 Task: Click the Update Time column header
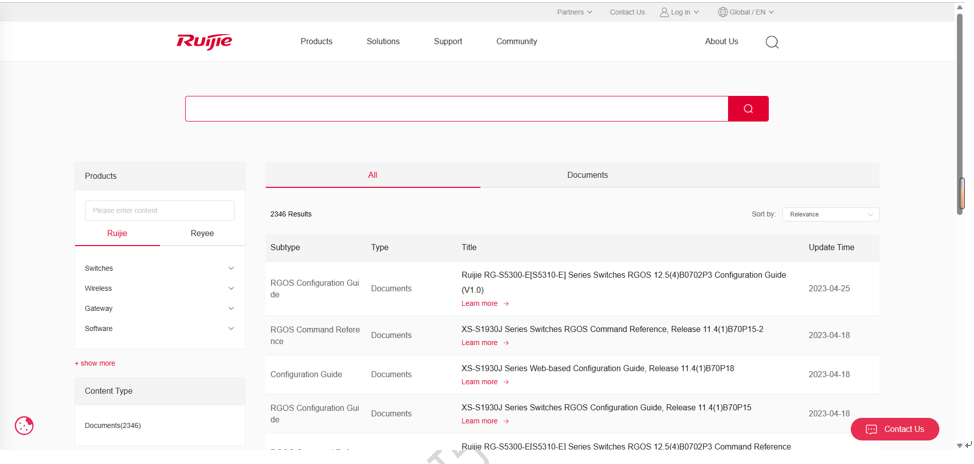pyautogui.click(x=831, y=247)
